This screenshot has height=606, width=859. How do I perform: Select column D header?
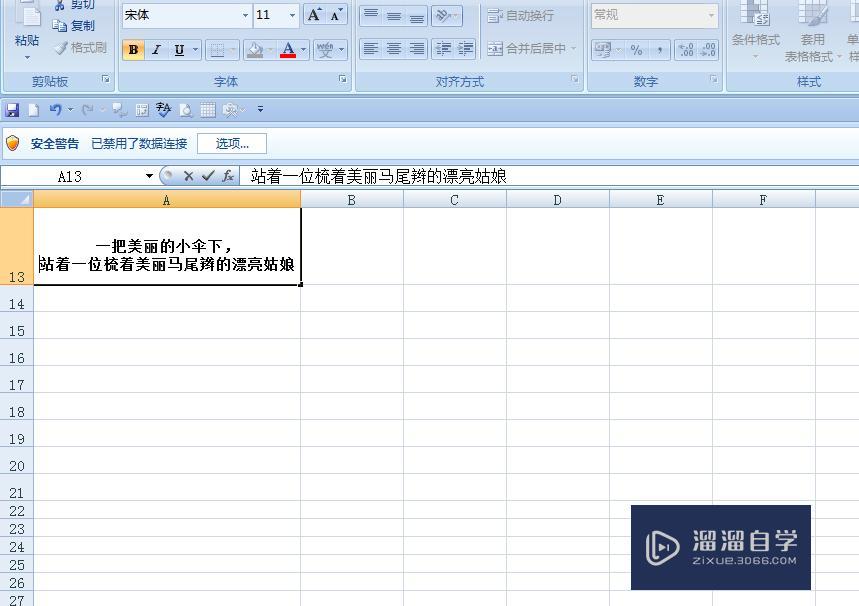[x=557, y=200]
